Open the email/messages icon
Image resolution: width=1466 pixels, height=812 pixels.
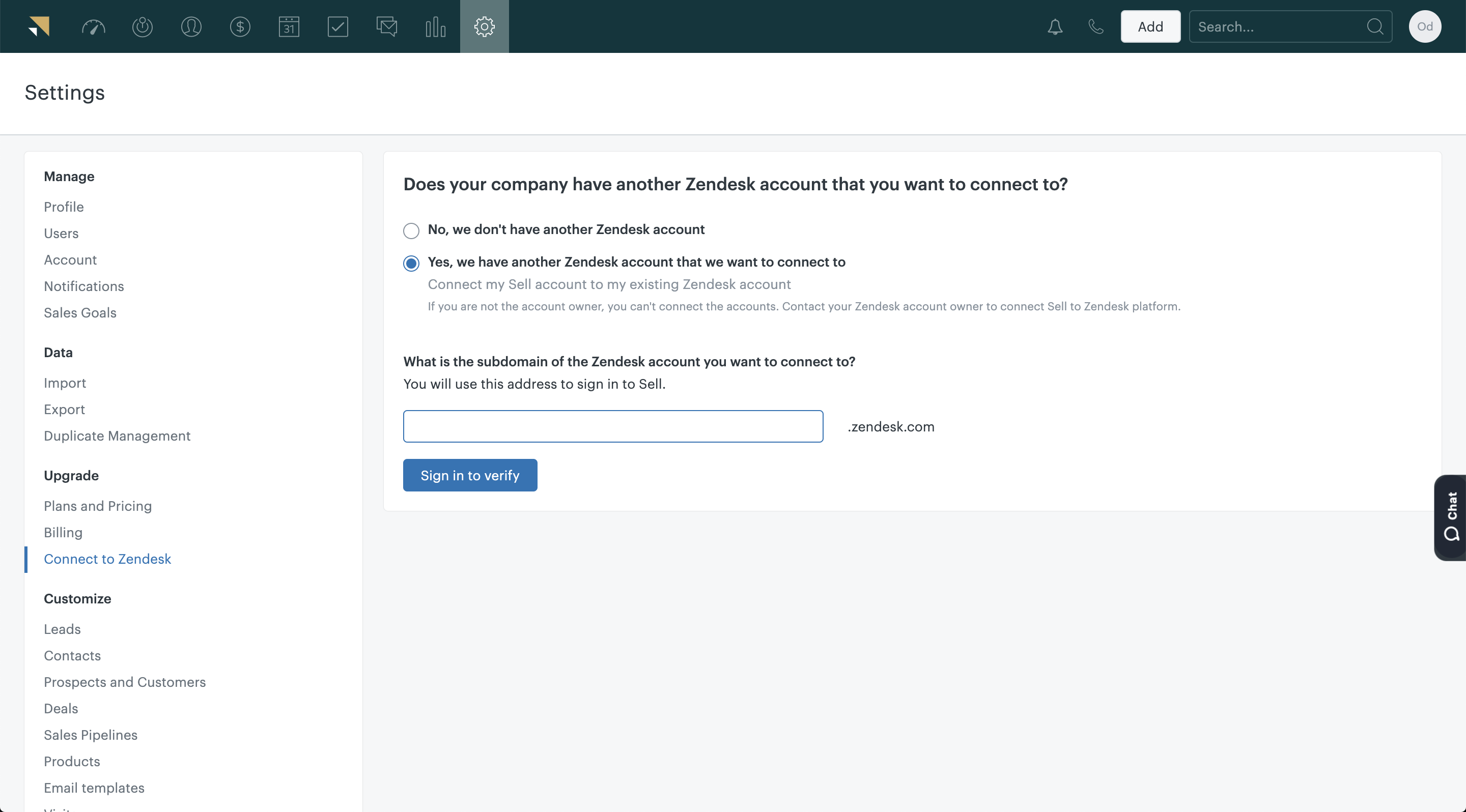(386, 26)
